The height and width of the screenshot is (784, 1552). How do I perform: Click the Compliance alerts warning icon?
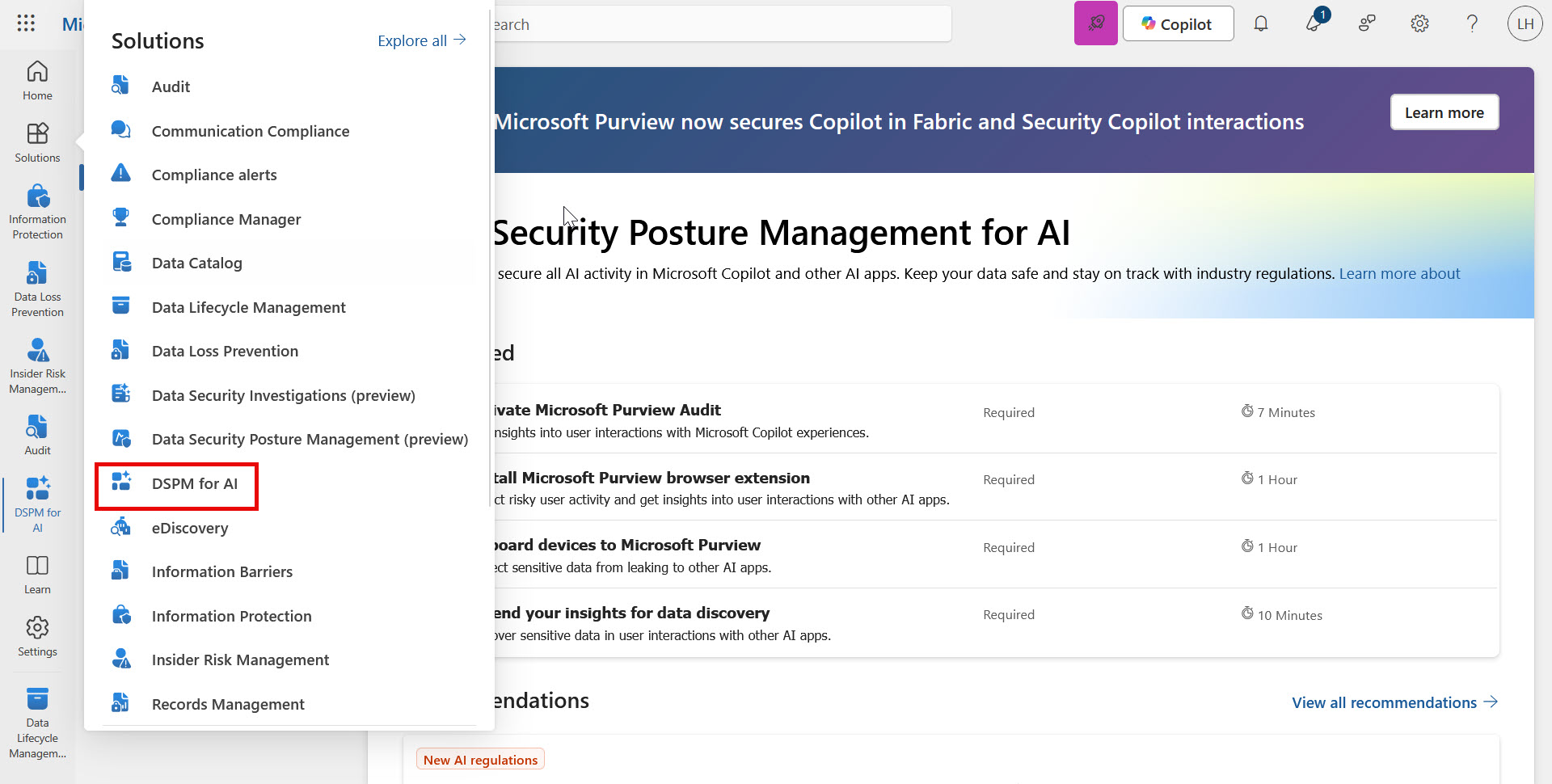(x=120, y=174)
